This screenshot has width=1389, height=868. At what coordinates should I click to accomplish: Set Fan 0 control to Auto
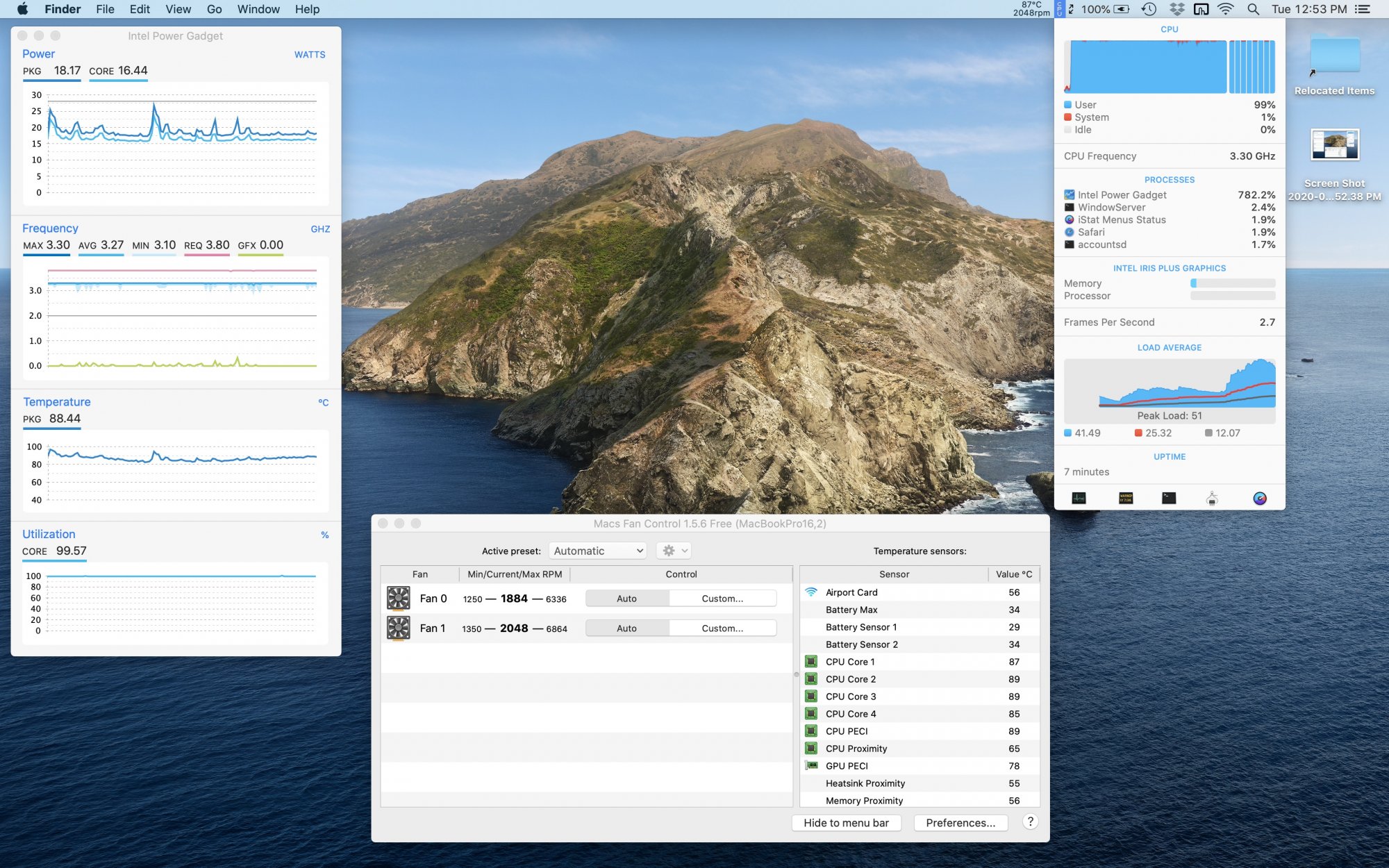626,599
